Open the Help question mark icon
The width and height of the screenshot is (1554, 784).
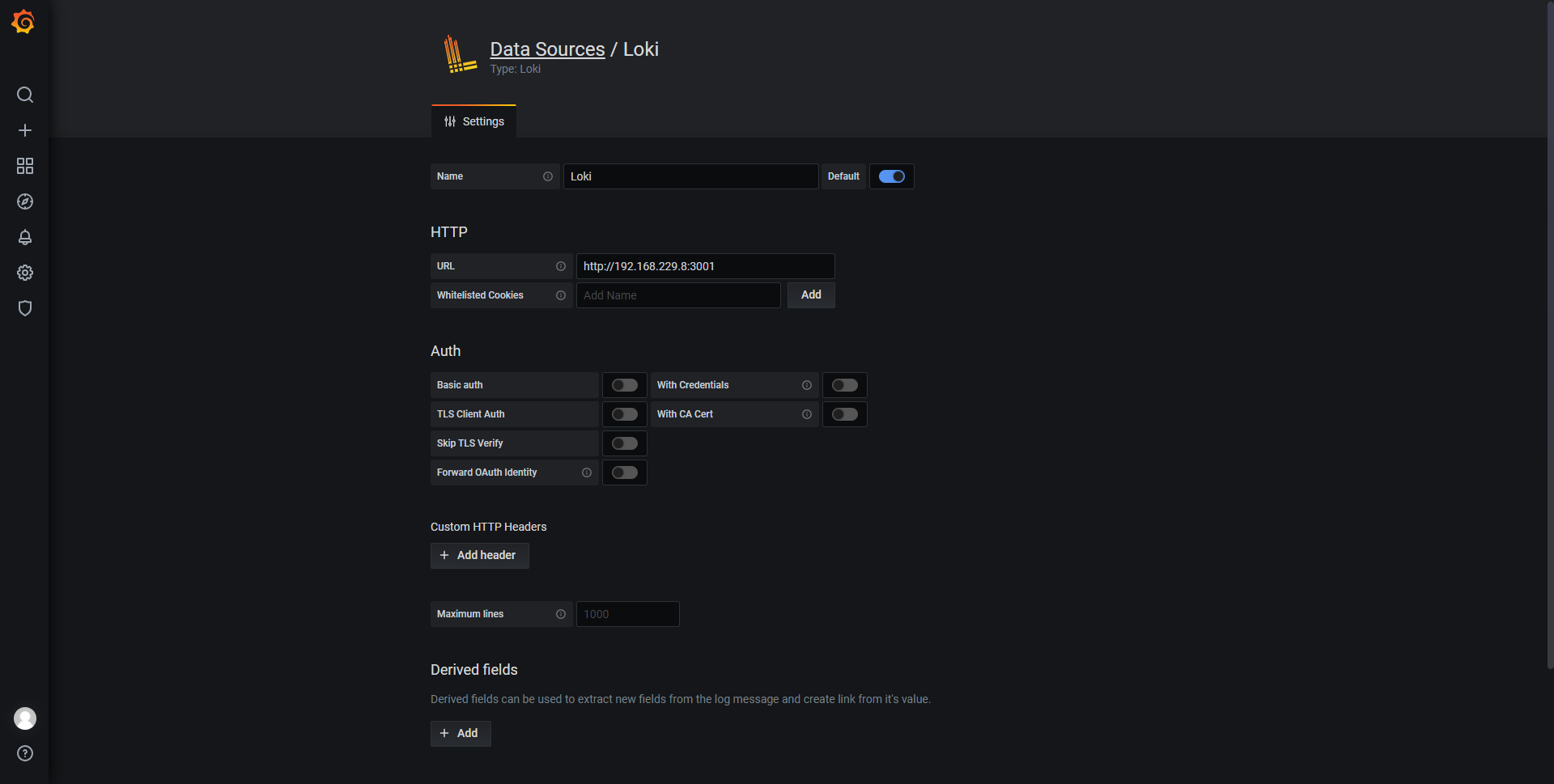coord(25,753)
